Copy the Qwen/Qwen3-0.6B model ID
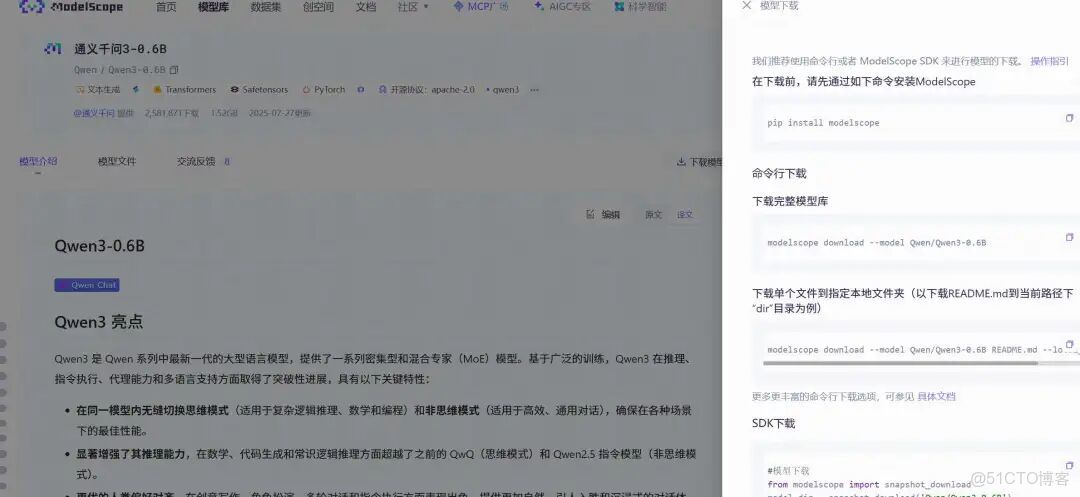 pos(174,70)
